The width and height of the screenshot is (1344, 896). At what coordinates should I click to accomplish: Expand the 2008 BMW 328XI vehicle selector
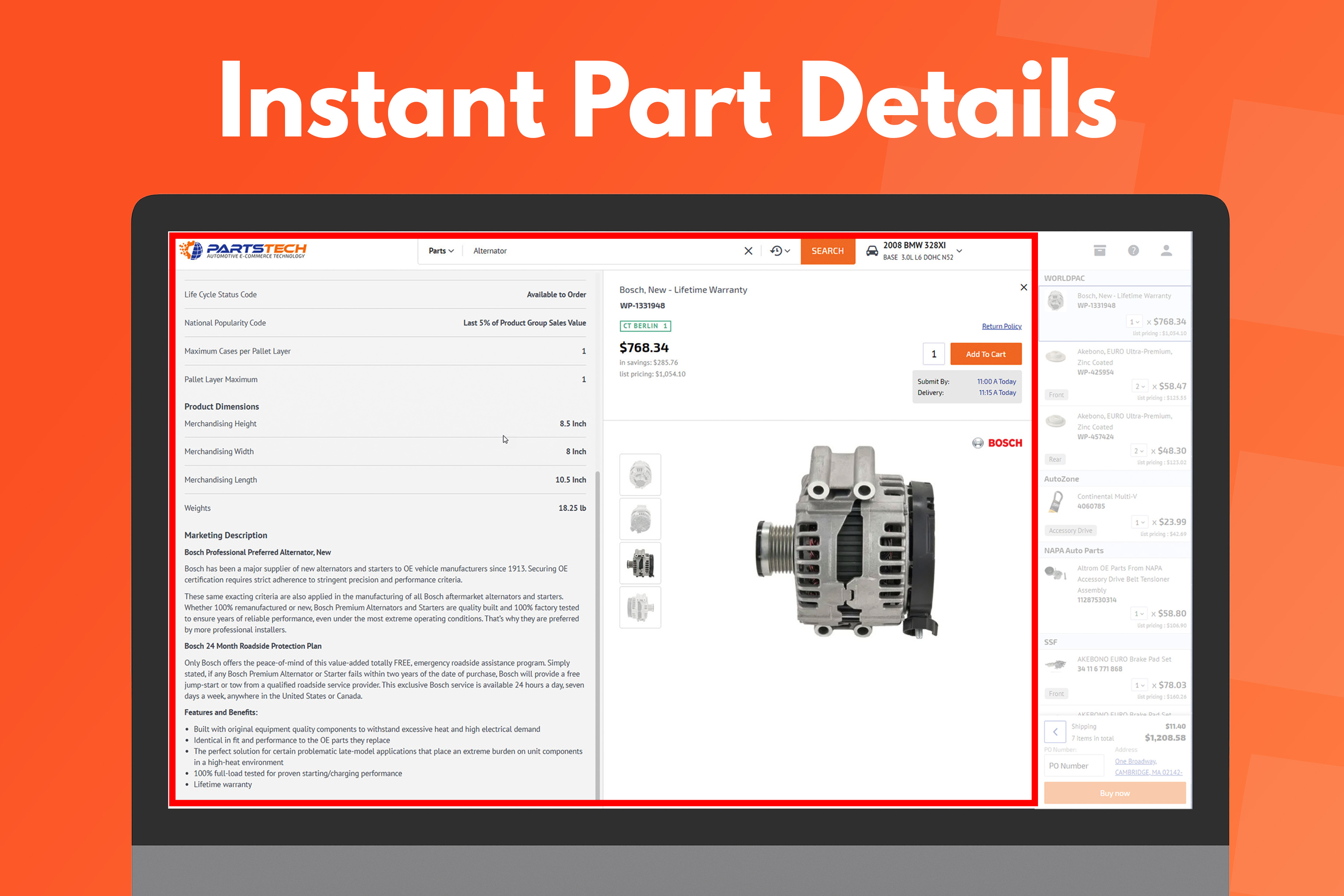[959, 251]
